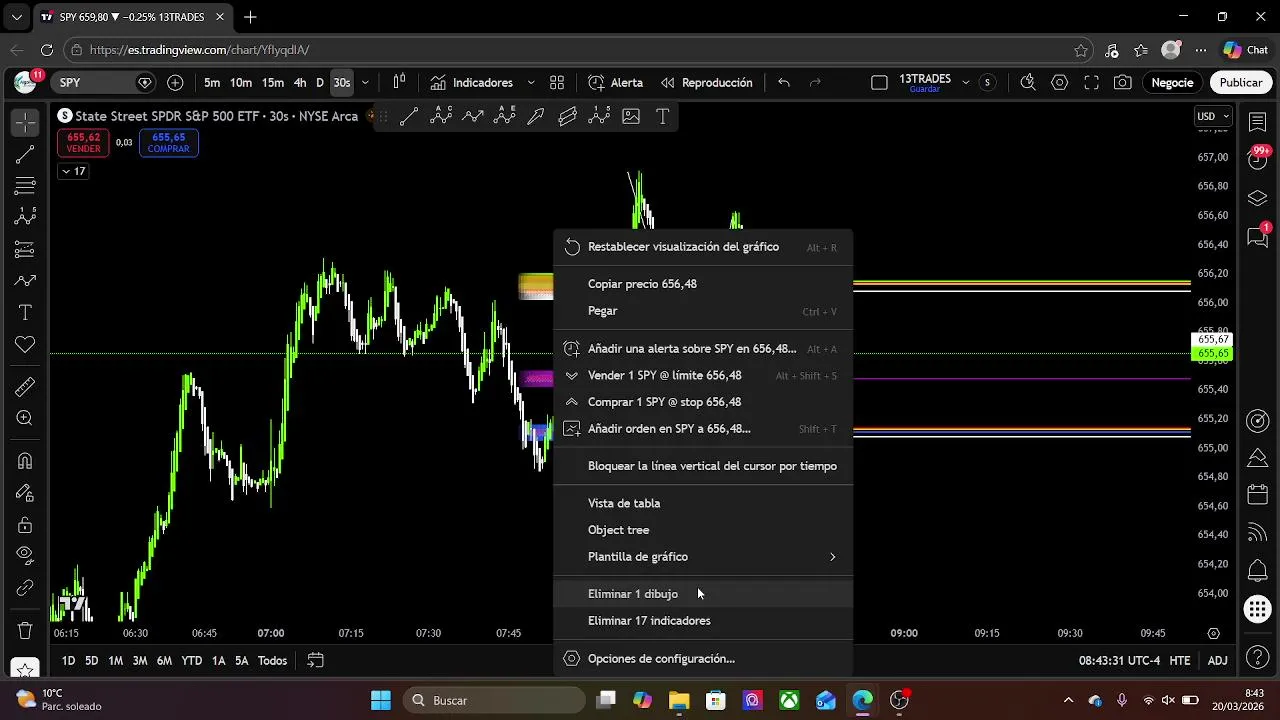Image resolution: width=1280 pixels, height=720 pixels.
Task: Click VENDER 655,62 sell button
Action: [x=84, y=143]
